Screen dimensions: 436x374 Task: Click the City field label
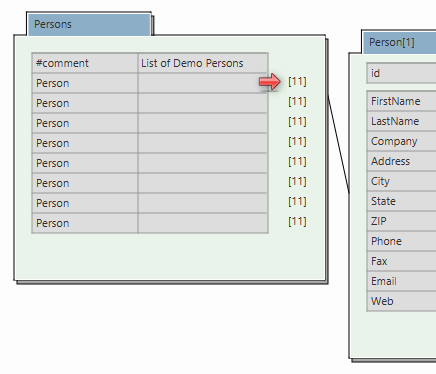tap(380, 181)
